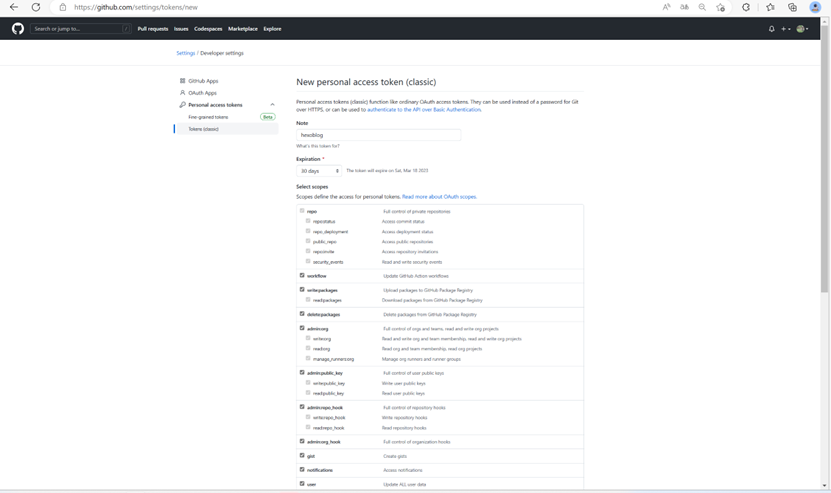Toggle the workflow scope checkbox
831x493 pixels.
point(302,275)
